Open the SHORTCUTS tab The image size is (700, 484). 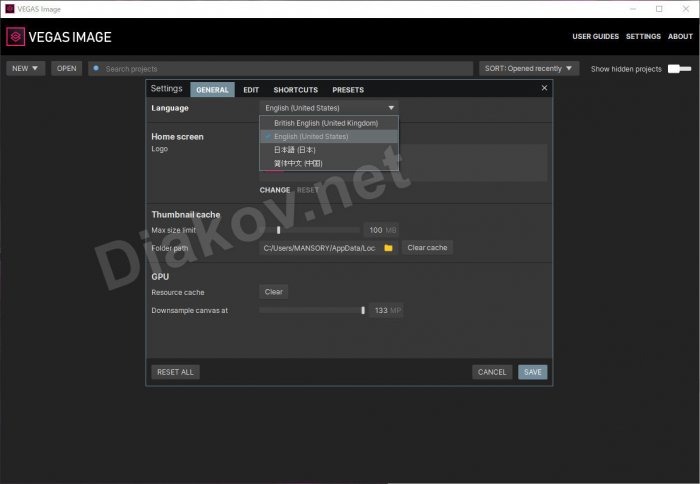coord(296,90)
